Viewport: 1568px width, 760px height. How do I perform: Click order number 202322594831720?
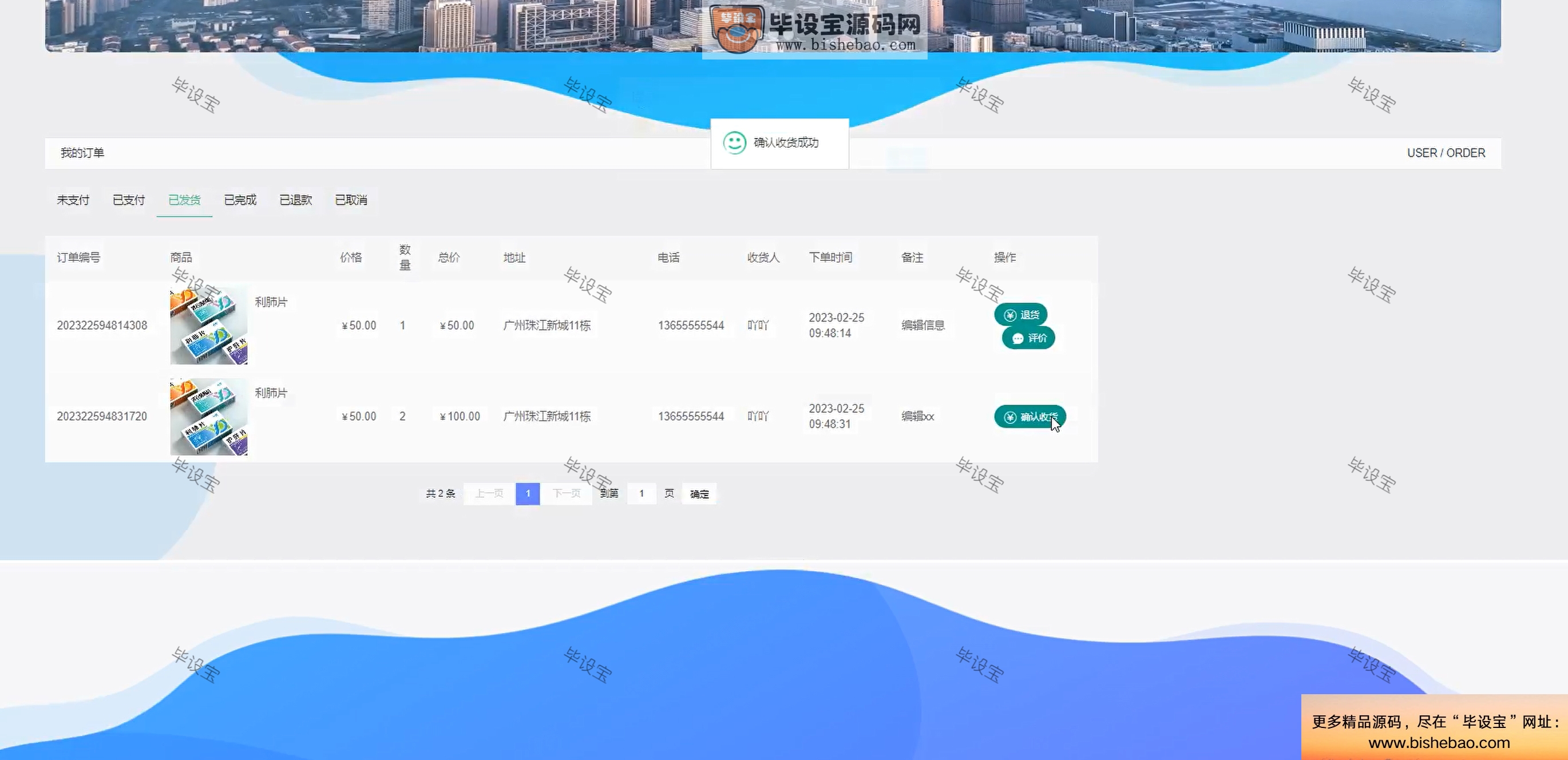tap(102, 416)
